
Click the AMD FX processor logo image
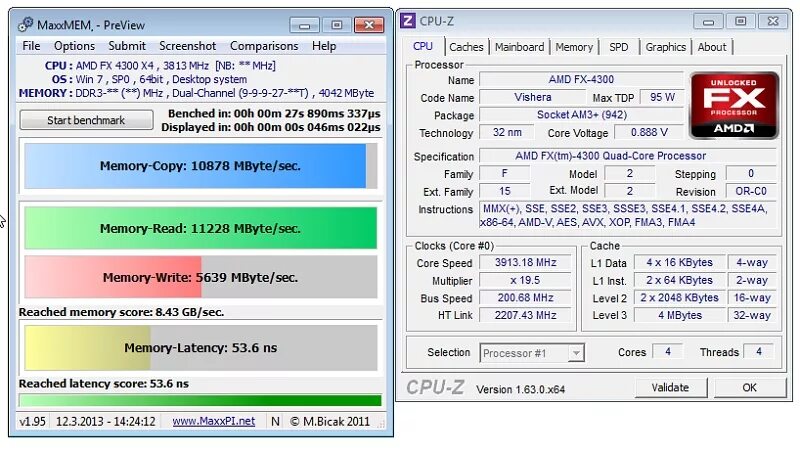734,106
